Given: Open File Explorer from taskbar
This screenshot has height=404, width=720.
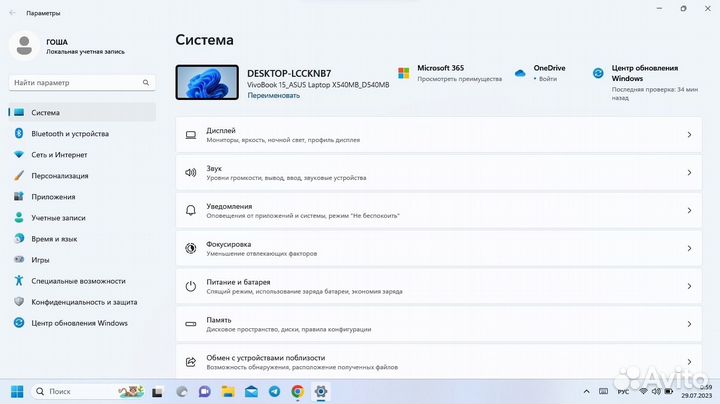Looking at the screenshot, I should click(x=228, y=392).
